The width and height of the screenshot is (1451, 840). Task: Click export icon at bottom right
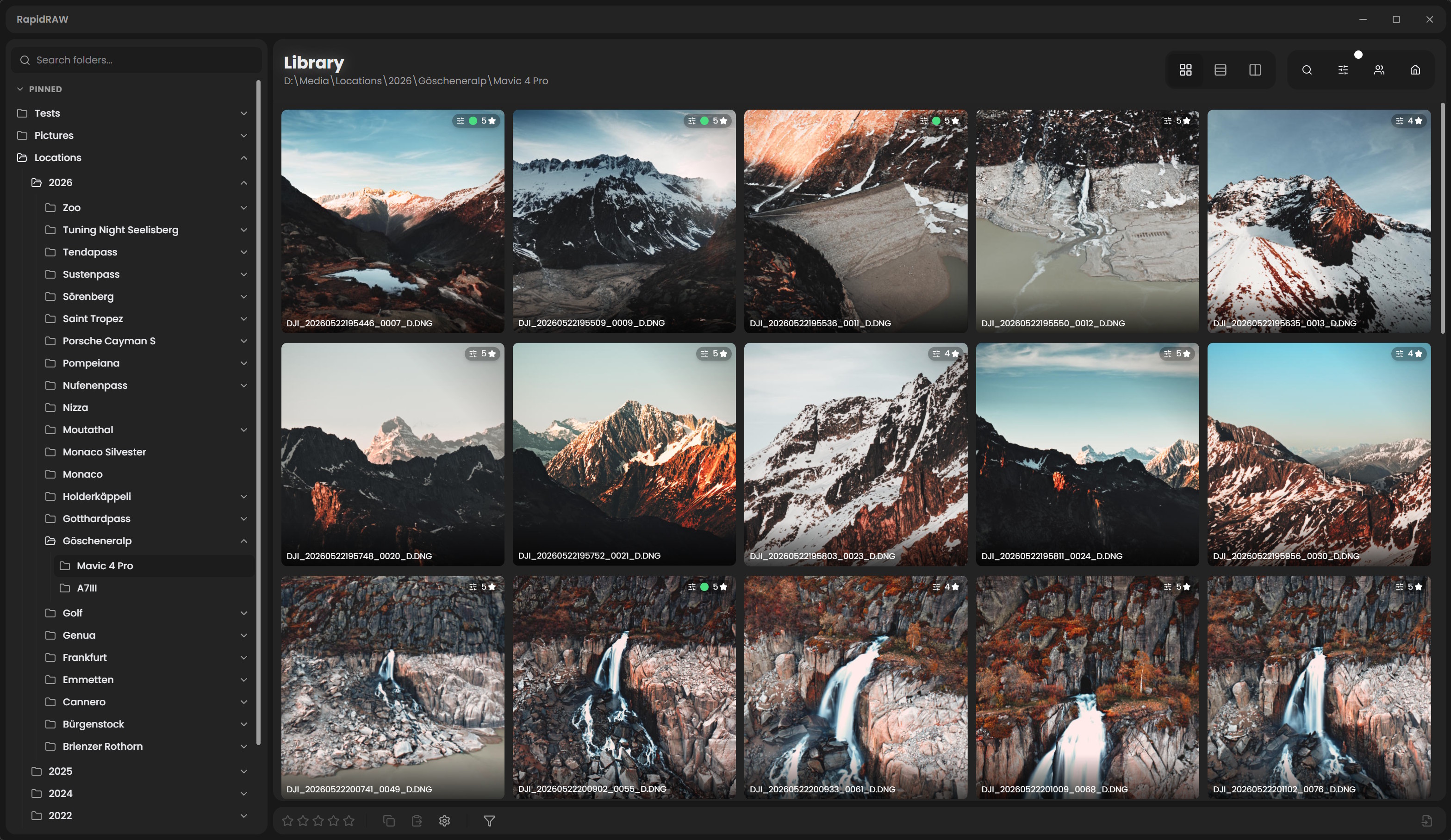point(1426,821)
